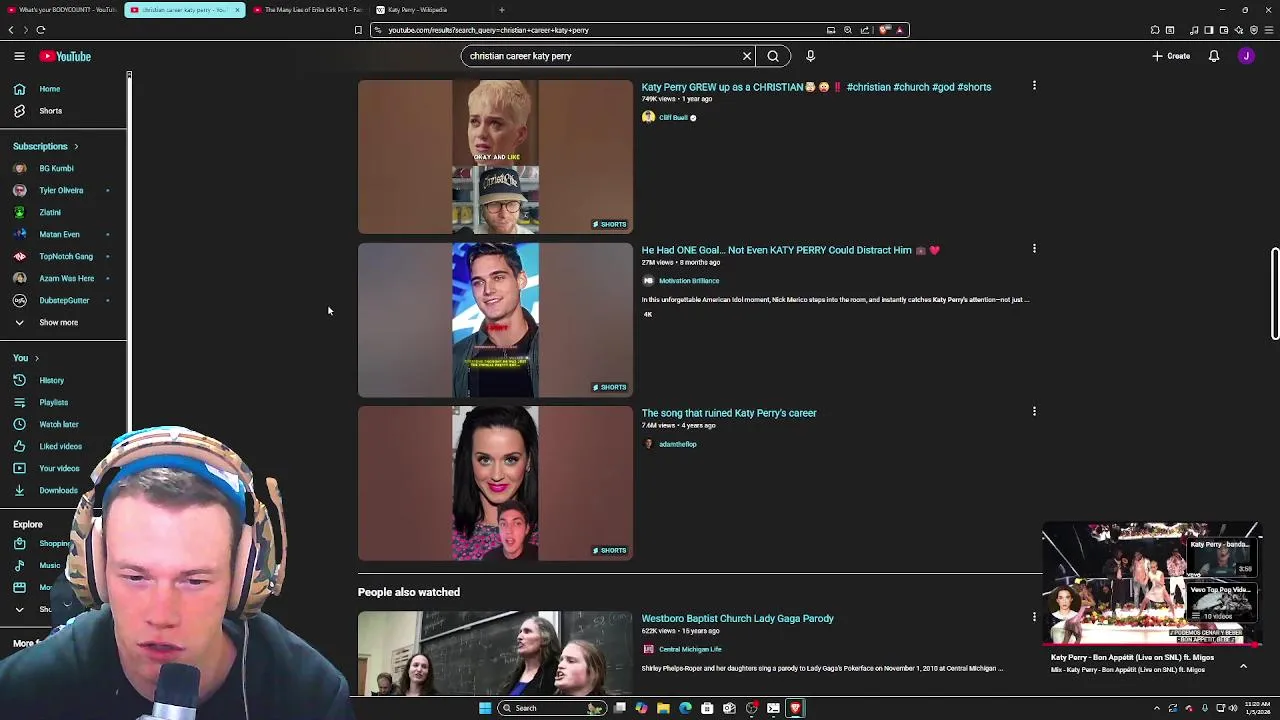Open the DubstepGutter subscription

64,300
